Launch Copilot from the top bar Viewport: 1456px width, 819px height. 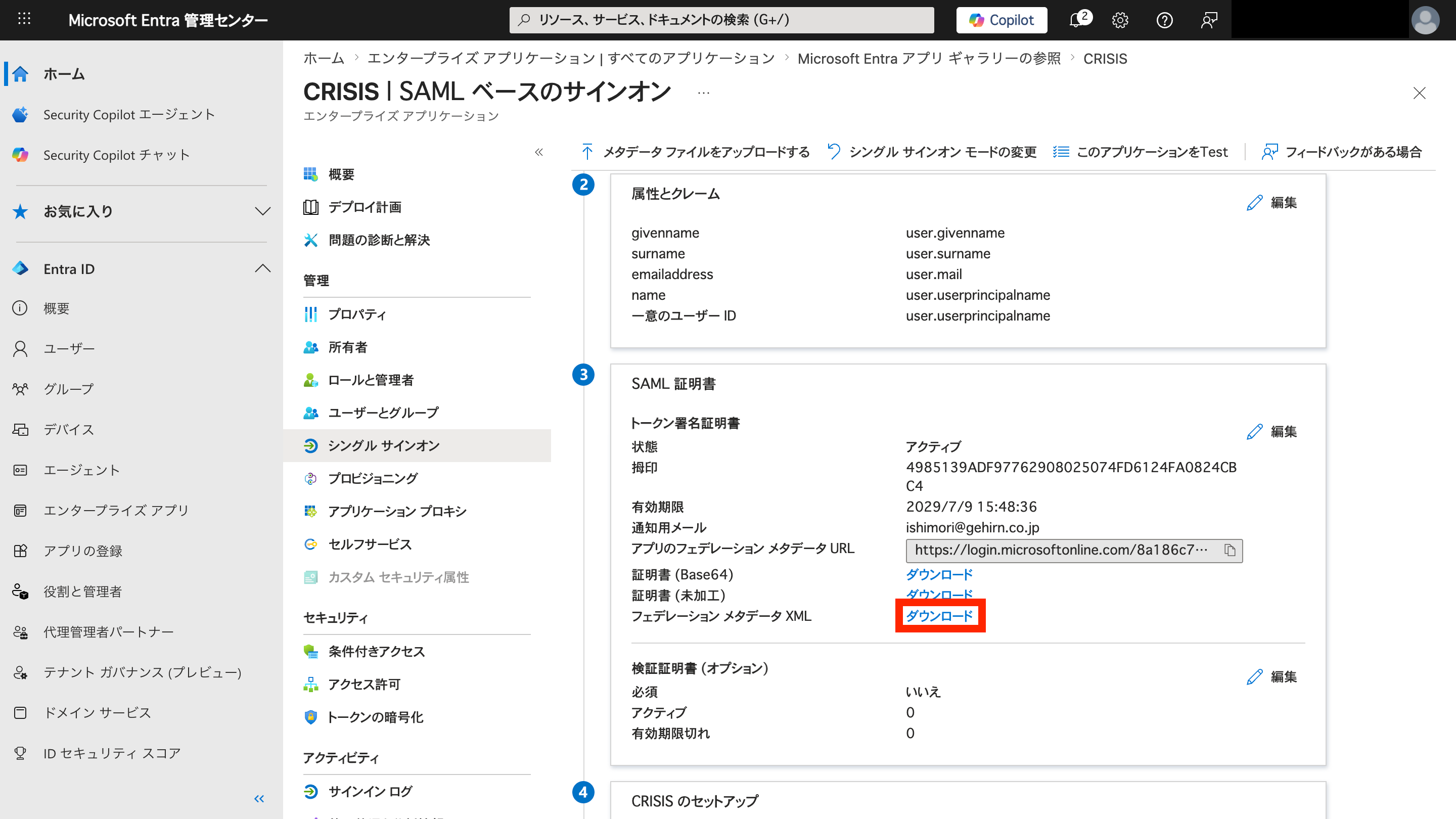[1001, 20]
